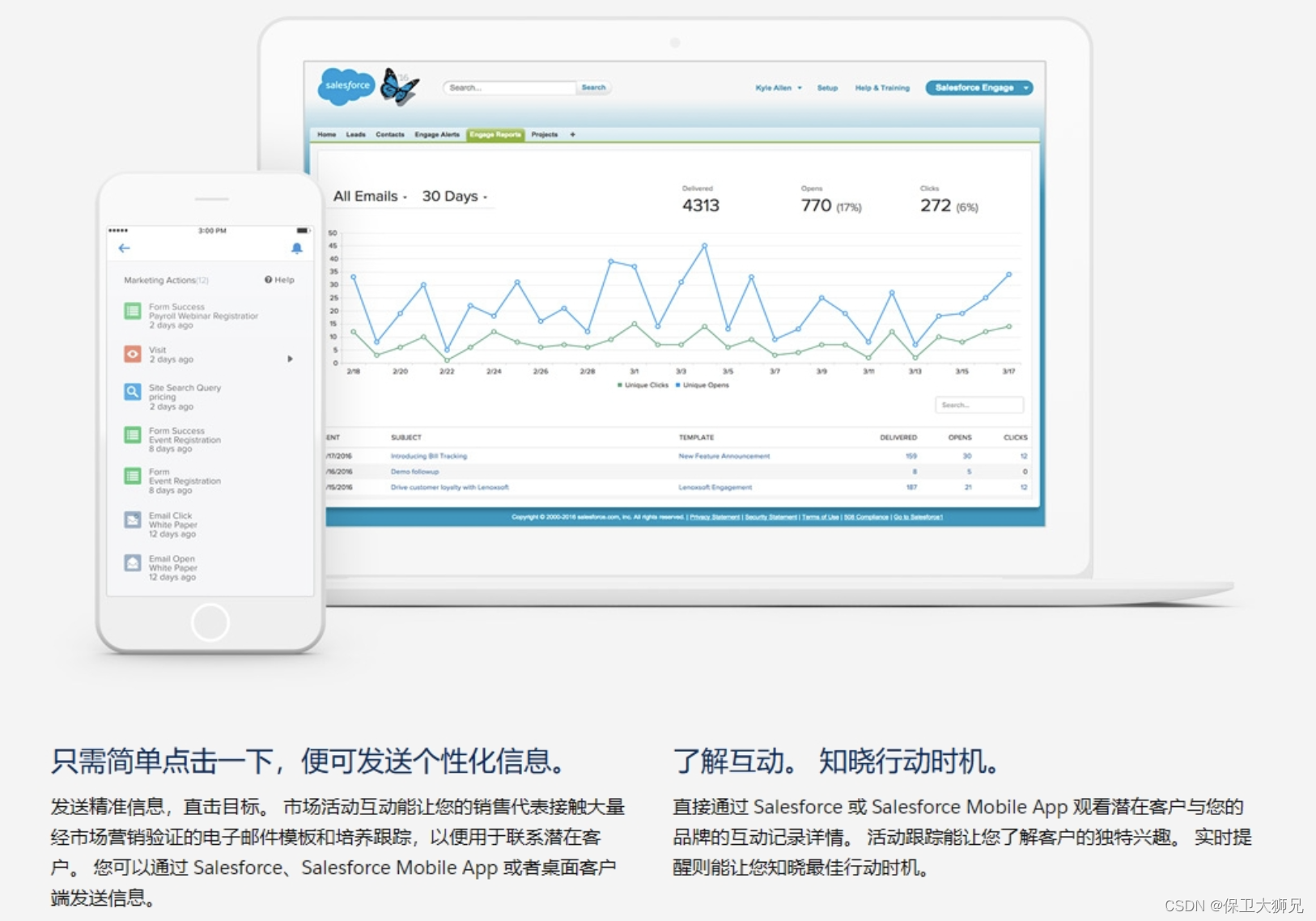Focus the table Search box below the chart

point(979,405)
